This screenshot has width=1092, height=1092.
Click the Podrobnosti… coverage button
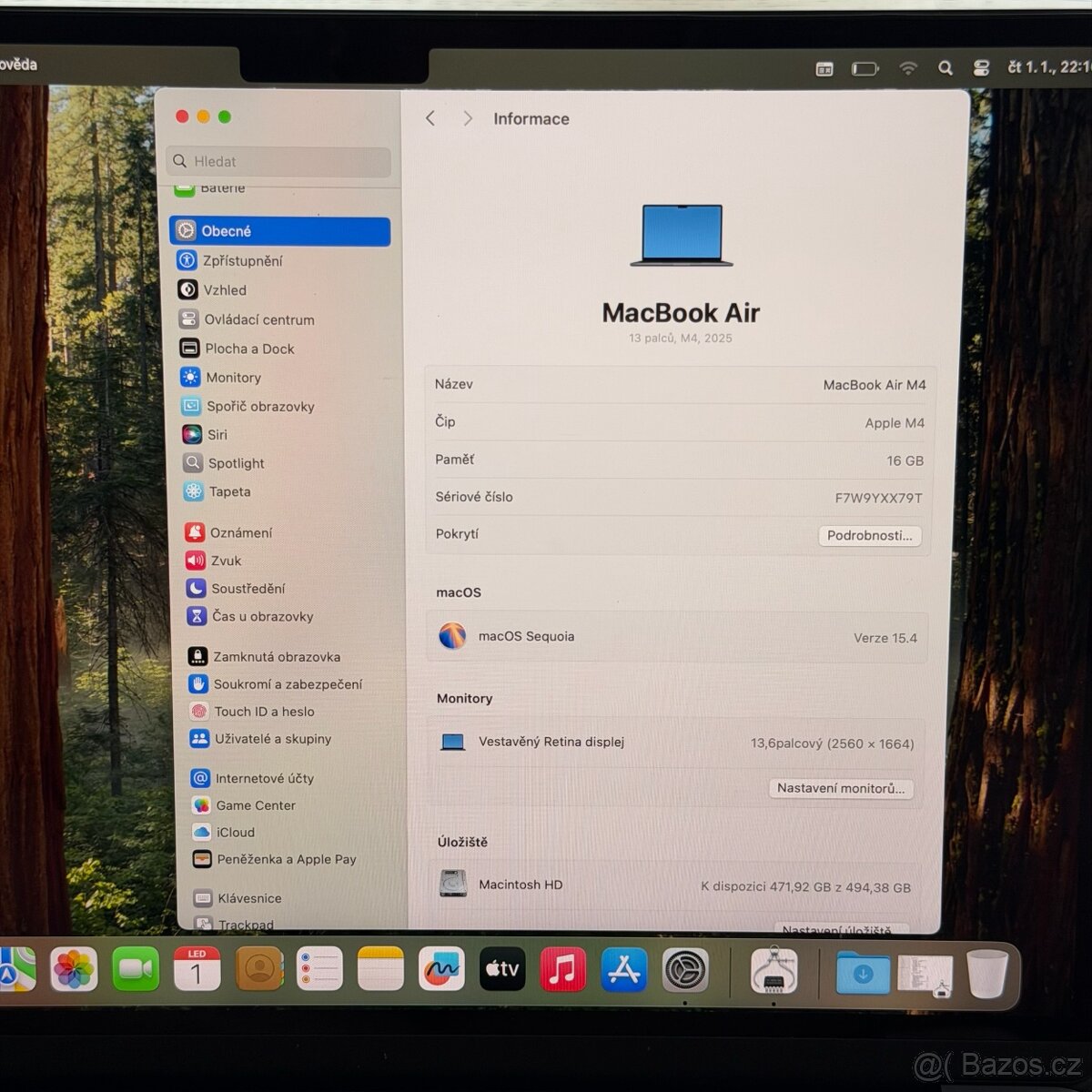click(x=869, y=535)
